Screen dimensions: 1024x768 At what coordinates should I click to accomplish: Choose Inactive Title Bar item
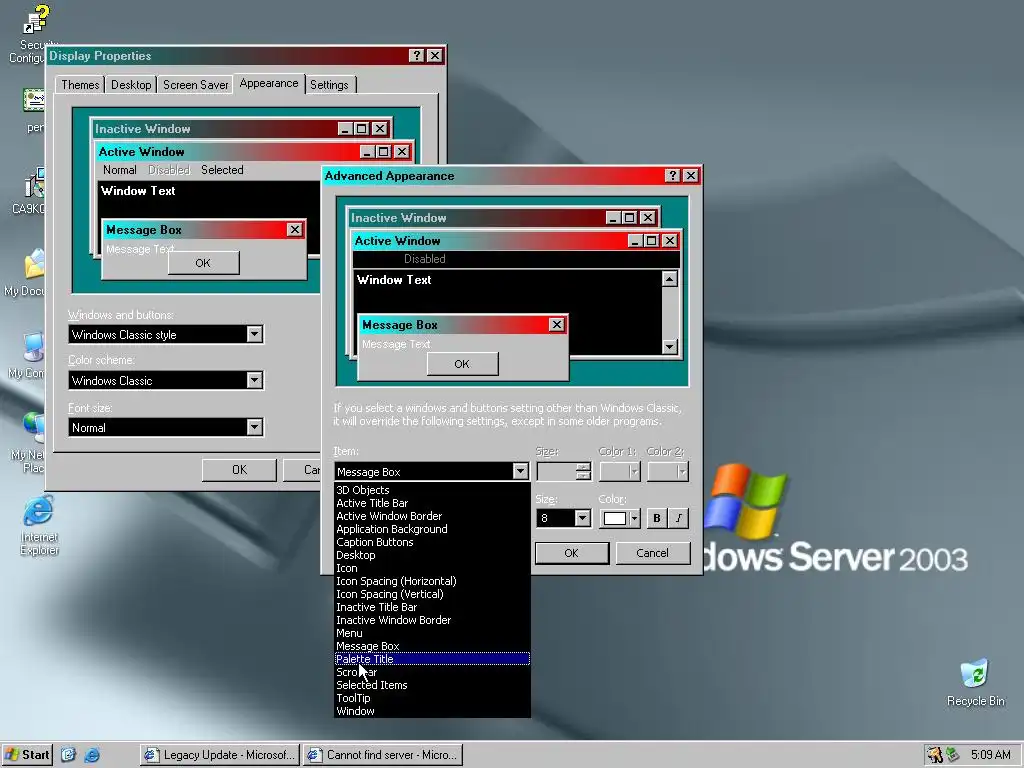coord(432,607)
